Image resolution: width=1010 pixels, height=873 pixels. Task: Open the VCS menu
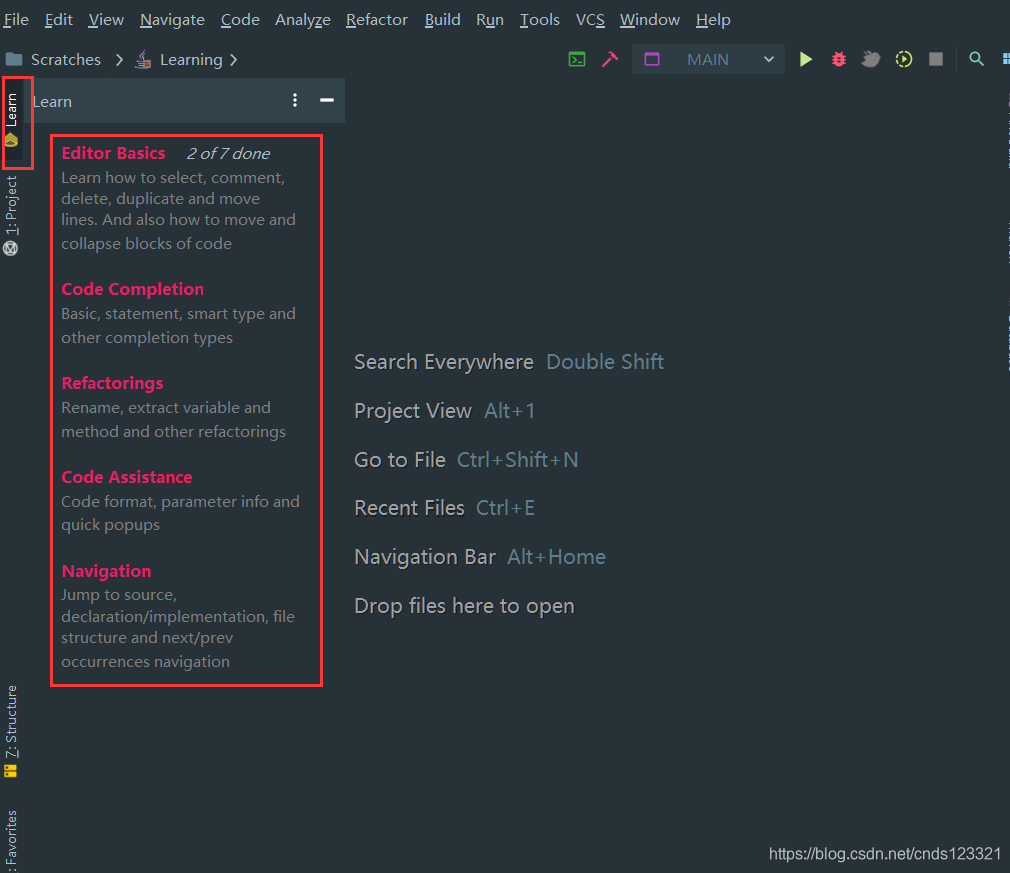[x=589, y=19]
